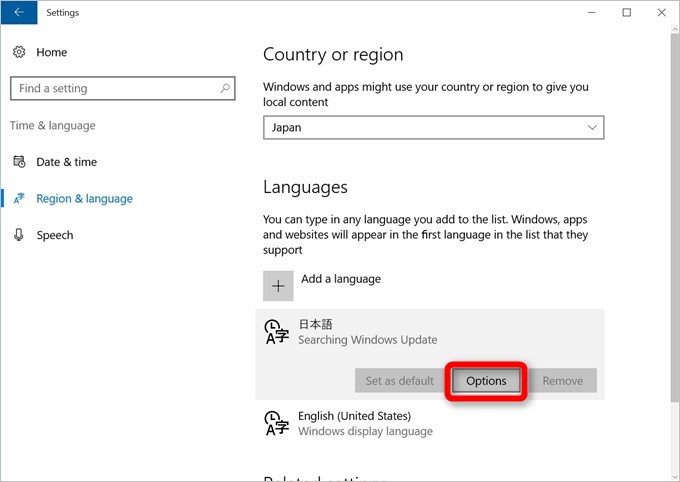Maximize the Settings window
This screenshot has height=482, width=680.
[626, 13]
